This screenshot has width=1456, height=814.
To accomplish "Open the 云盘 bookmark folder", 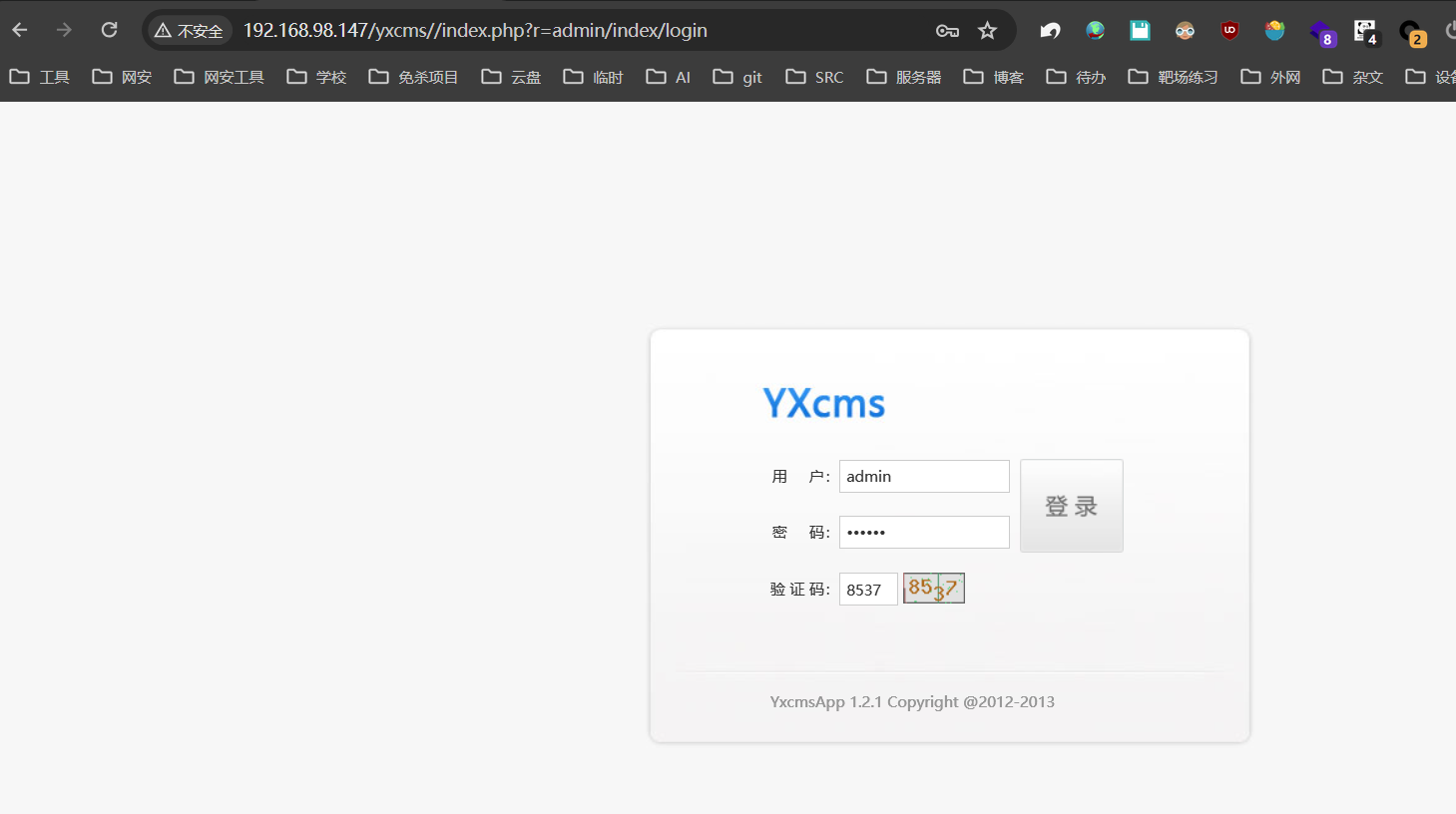I will 511,77.
